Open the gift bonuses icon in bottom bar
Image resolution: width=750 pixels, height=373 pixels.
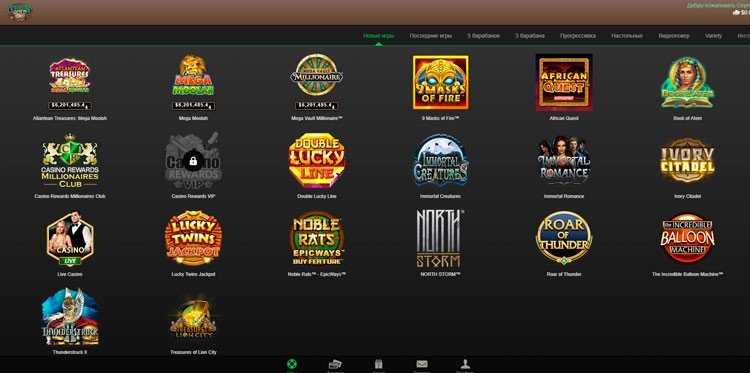378,364
